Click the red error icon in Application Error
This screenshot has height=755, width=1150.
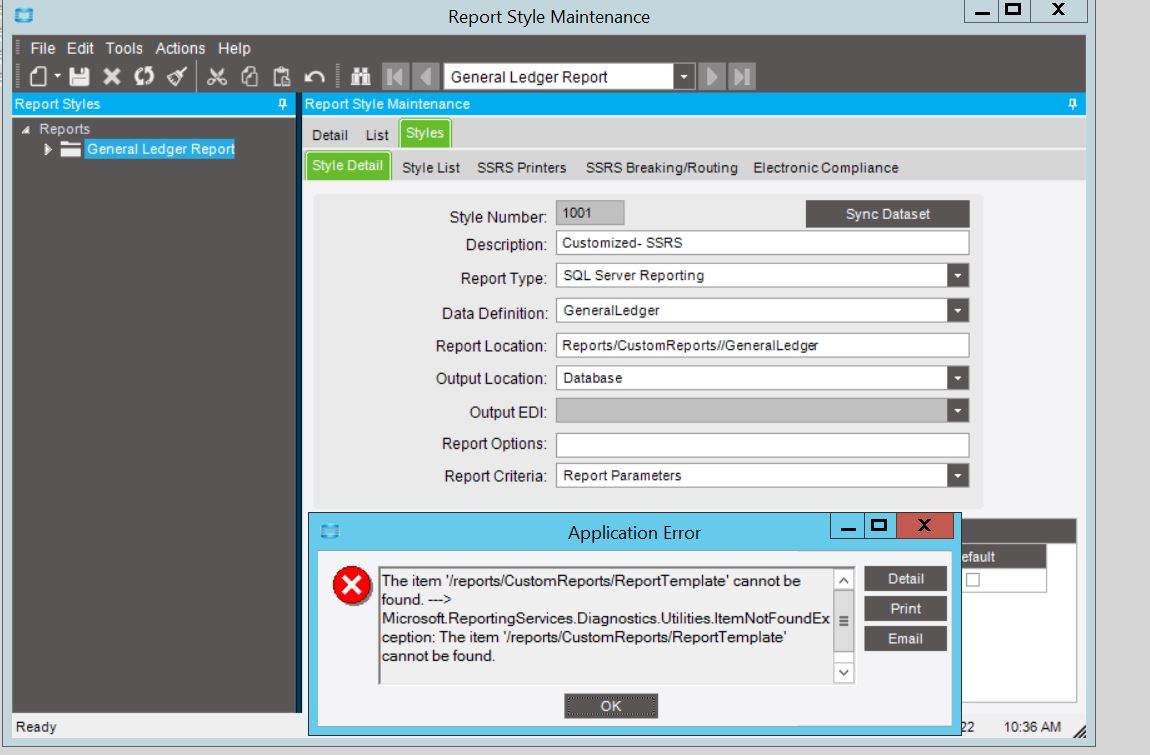coord(352,586)
